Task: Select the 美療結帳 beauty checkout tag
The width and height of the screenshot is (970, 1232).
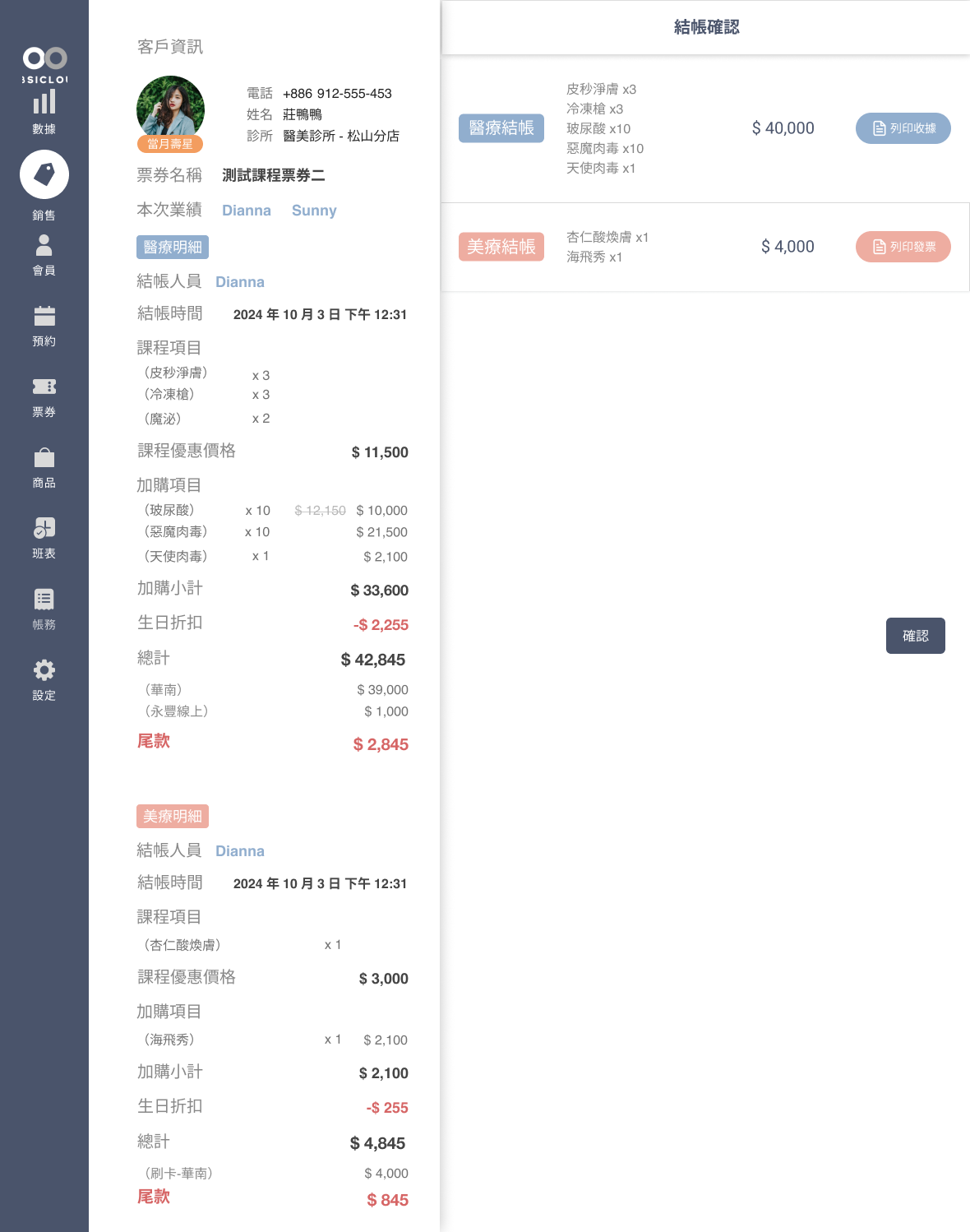Action: (x=501, y=247)
